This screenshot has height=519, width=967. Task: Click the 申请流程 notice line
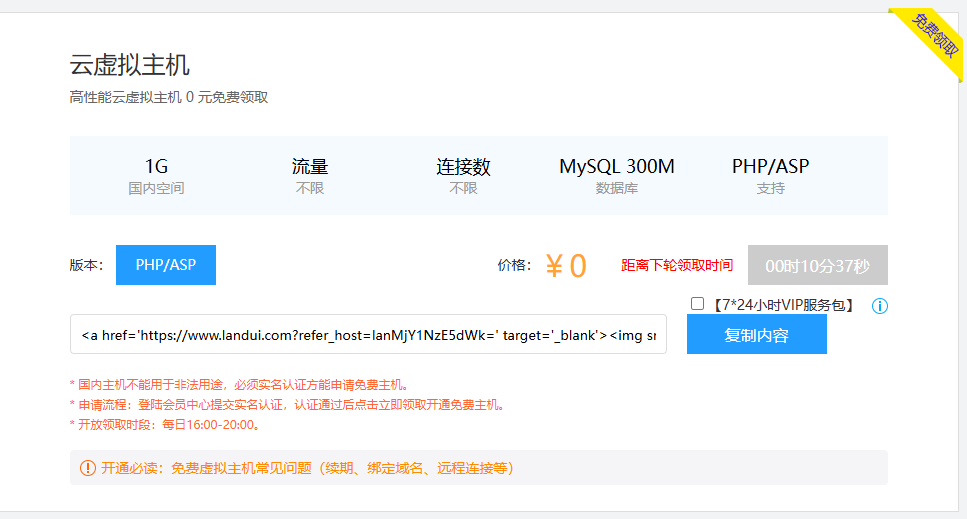pyautogui.click(x=287, y=405)
